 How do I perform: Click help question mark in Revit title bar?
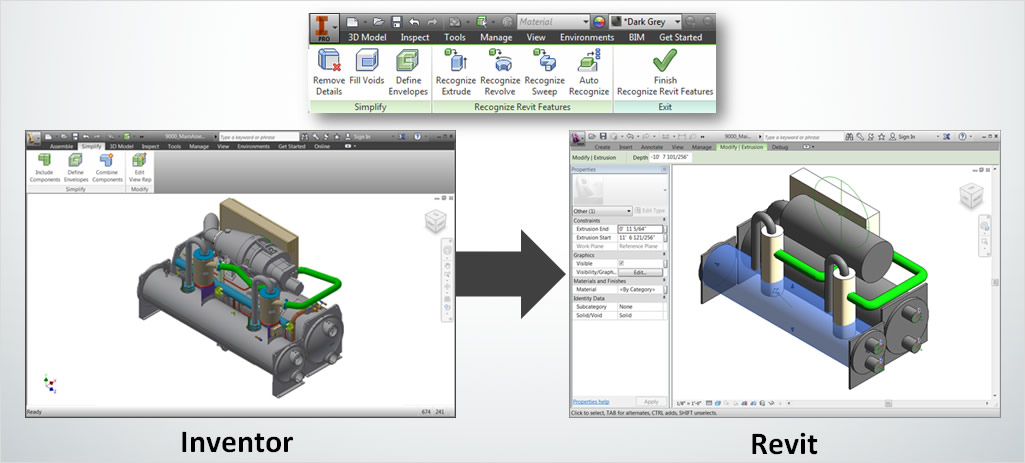coord(962,137)
